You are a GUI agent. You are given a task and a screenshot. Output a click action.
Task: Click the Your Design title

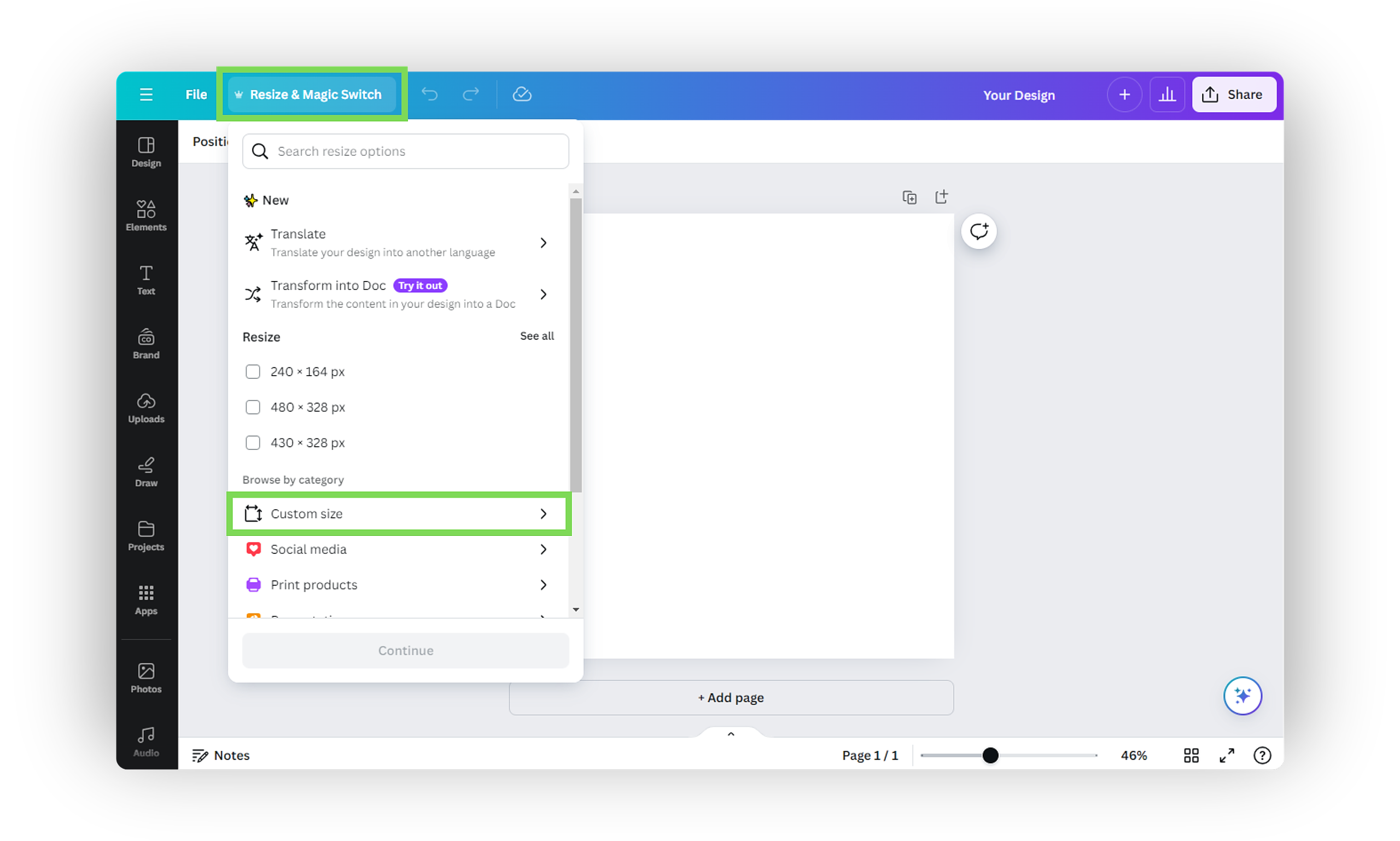(x=1018, y=95)
